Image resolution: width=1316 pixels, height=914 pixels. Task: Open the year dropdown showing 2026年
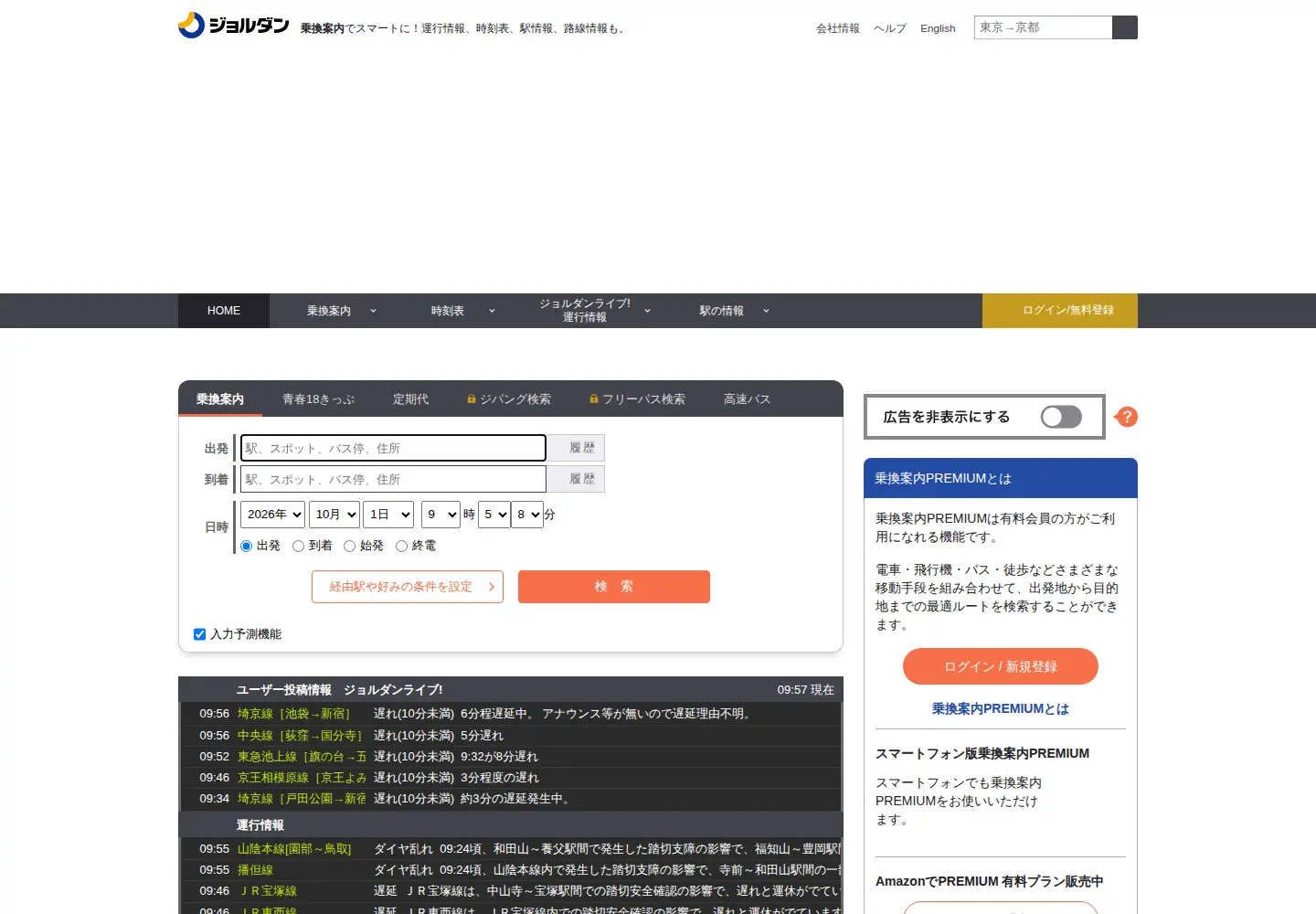(272, 515)
